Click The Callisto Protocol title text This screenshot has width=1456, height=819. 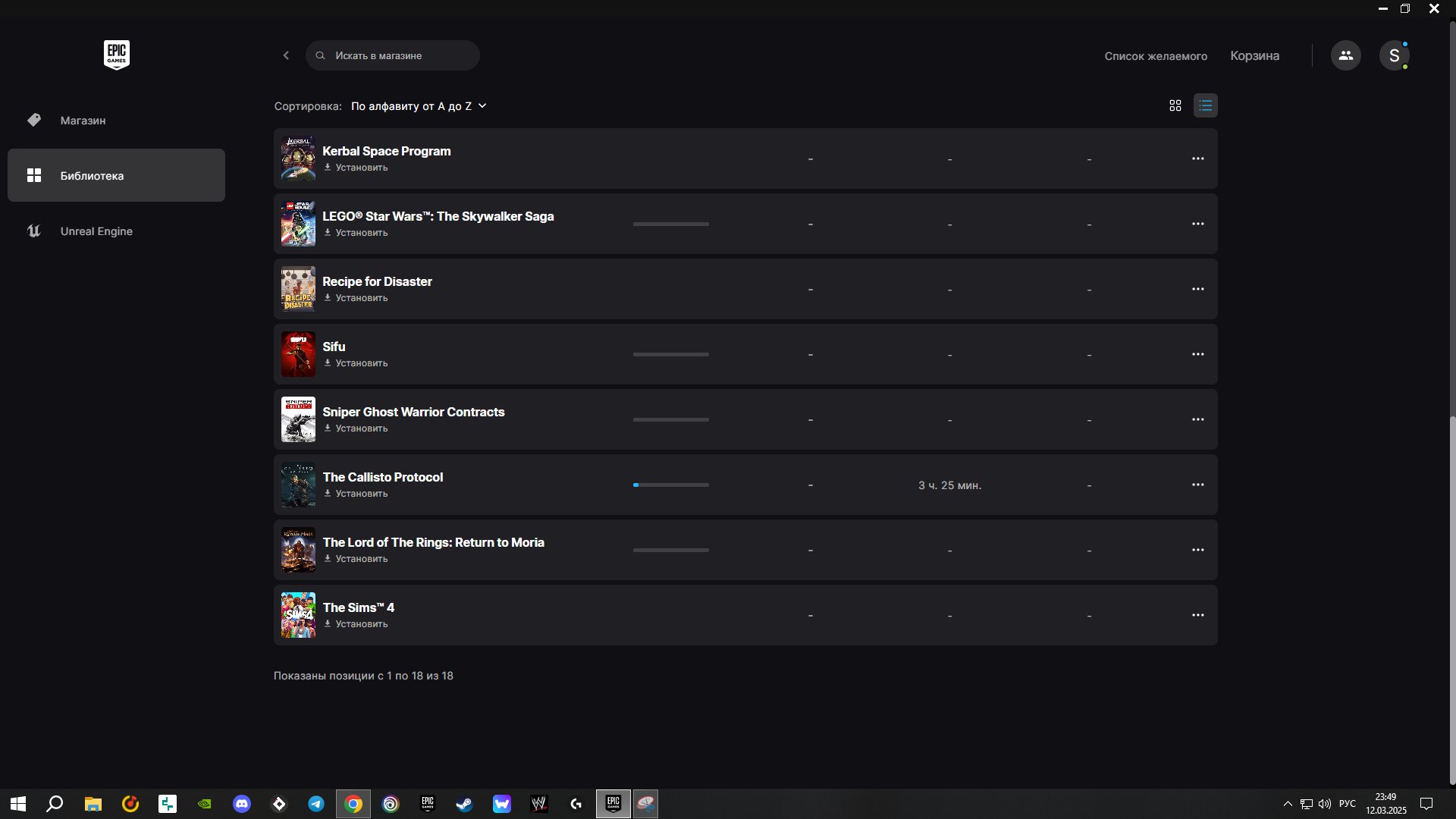click(x=383, y=477)
